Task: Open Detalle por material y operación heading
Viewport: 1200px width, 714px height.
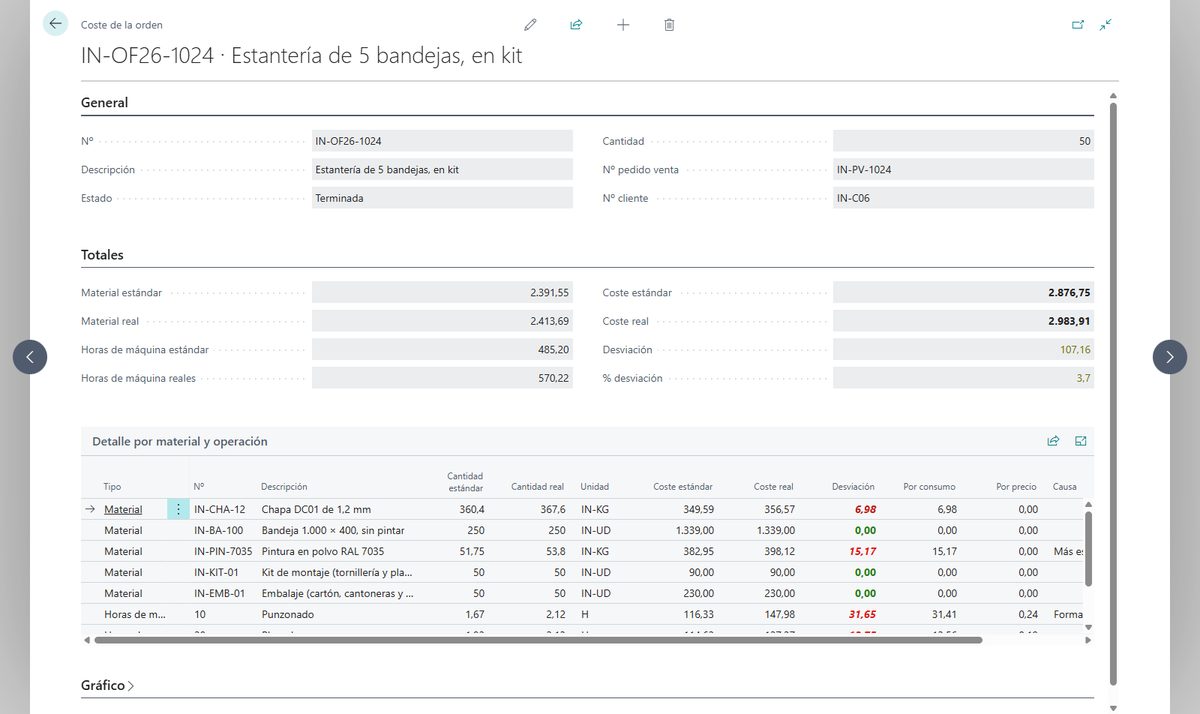Action: click(180, 441)
